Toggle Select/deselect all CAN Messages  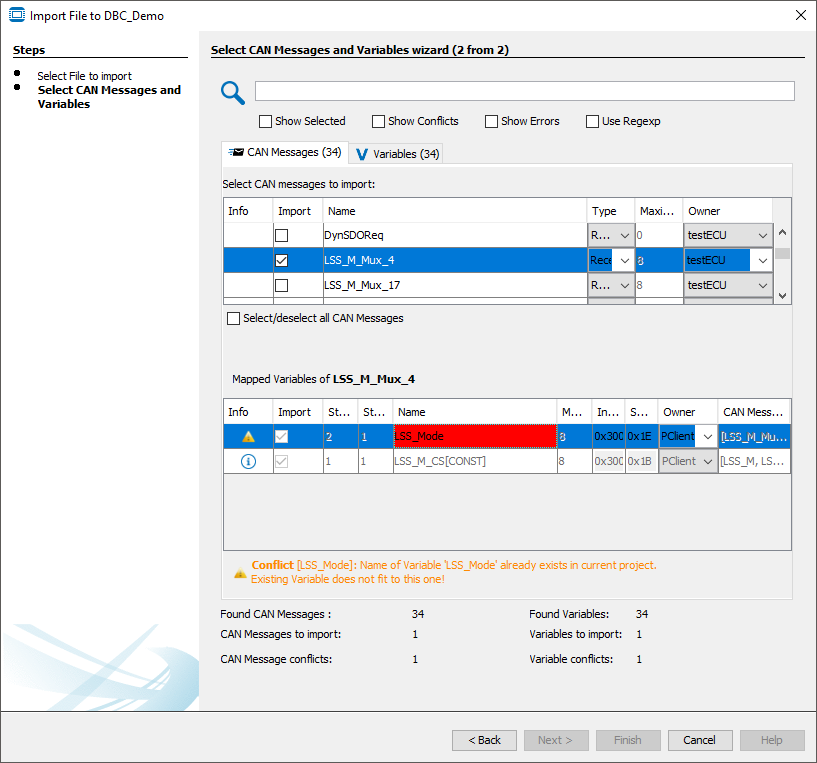click(230, 318)
